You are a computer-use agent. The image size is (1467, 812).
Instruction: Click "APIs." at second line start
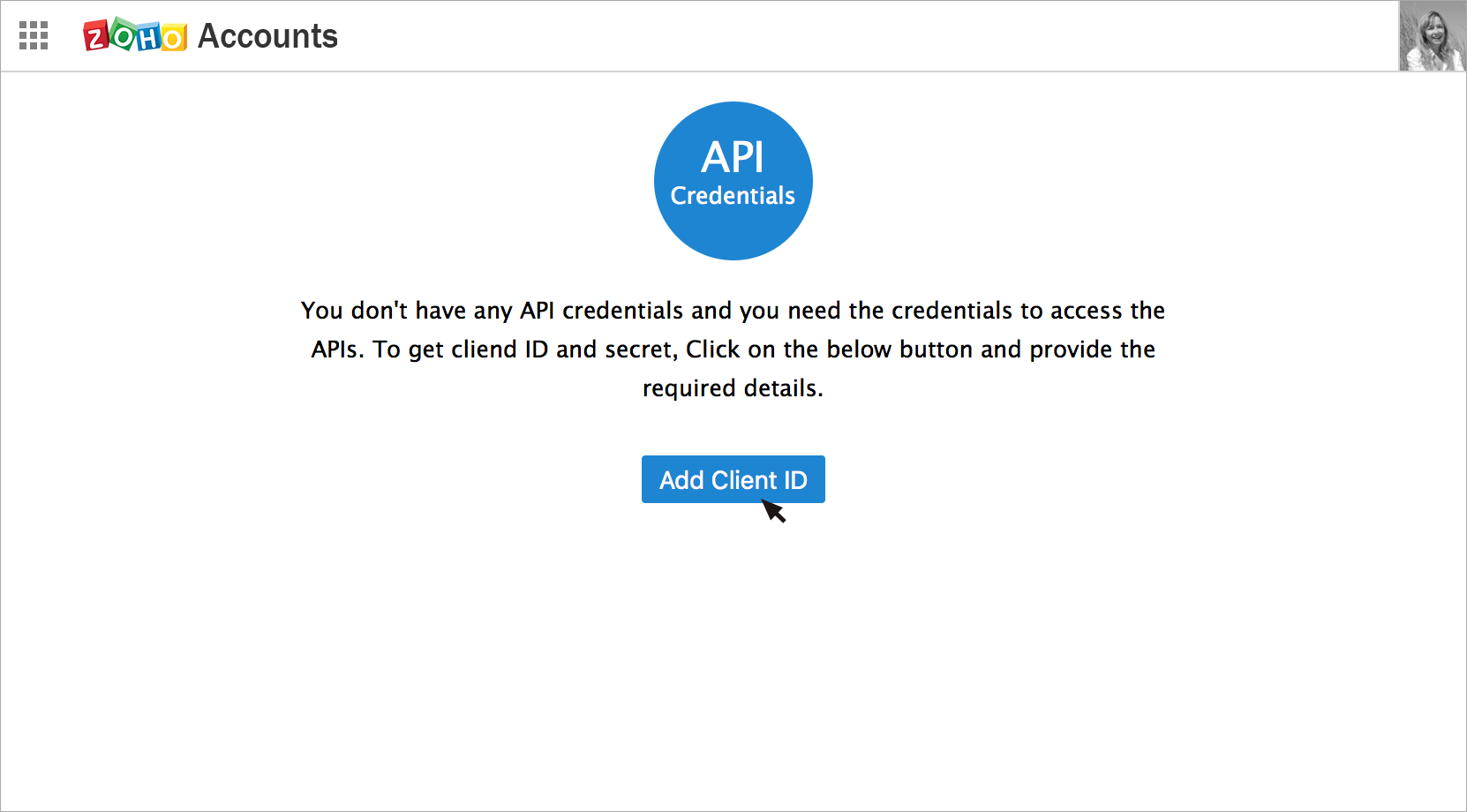click(337, 350)
